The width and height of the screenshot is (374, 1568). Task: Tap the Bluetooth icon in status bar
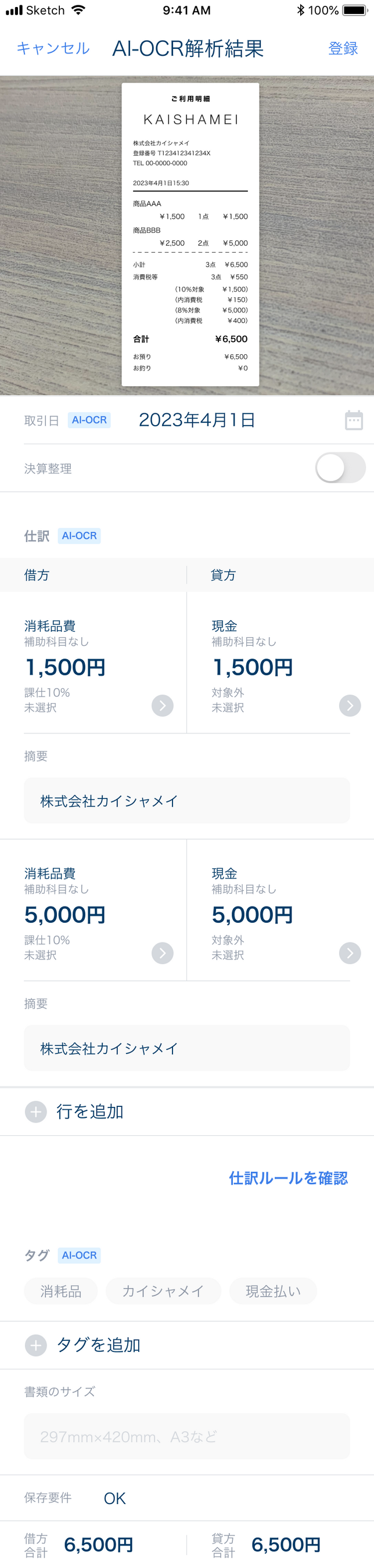[x=300, y=10]
